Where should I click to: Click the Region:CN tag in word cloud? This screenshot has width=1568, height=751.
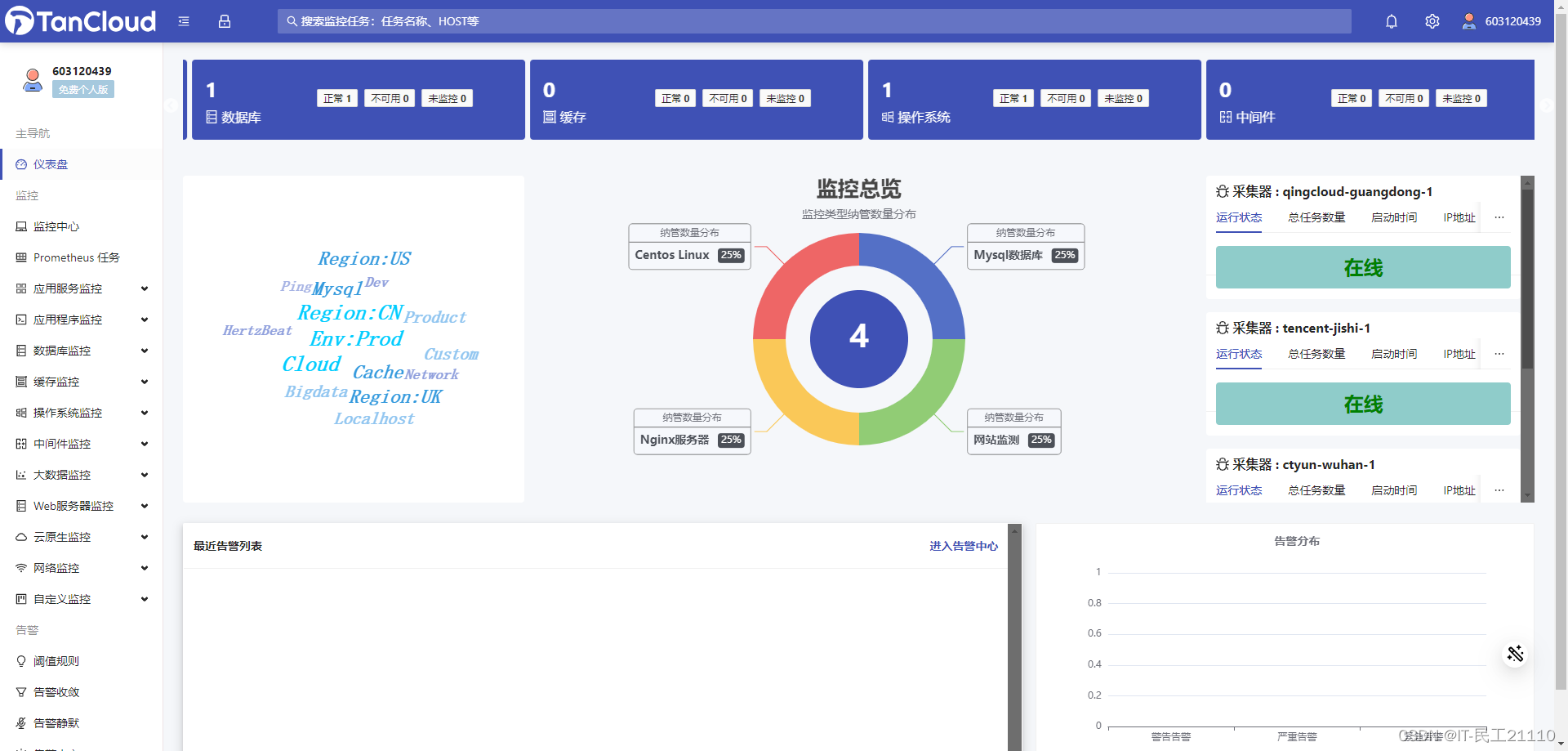350,313
